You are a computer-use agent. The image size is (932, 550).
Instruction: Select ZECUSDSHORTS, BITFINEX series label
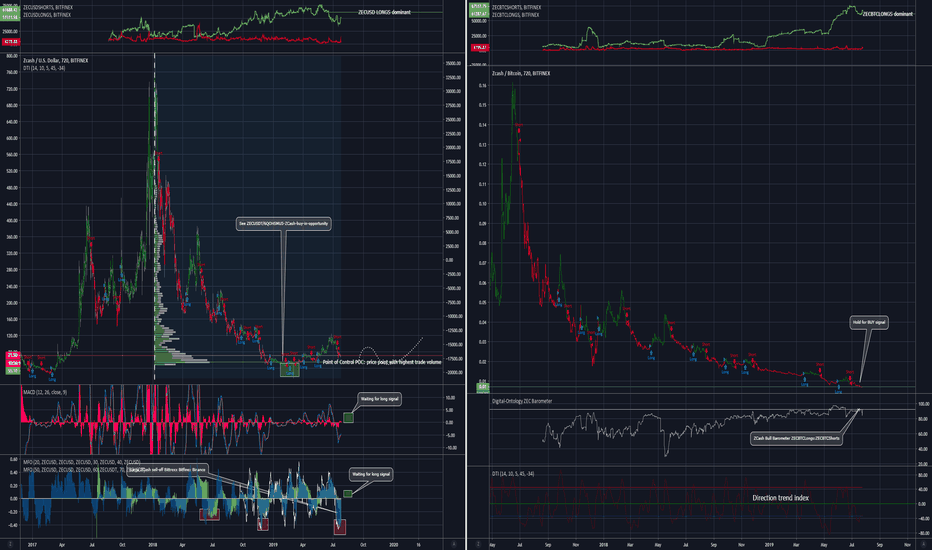(48, 8)
